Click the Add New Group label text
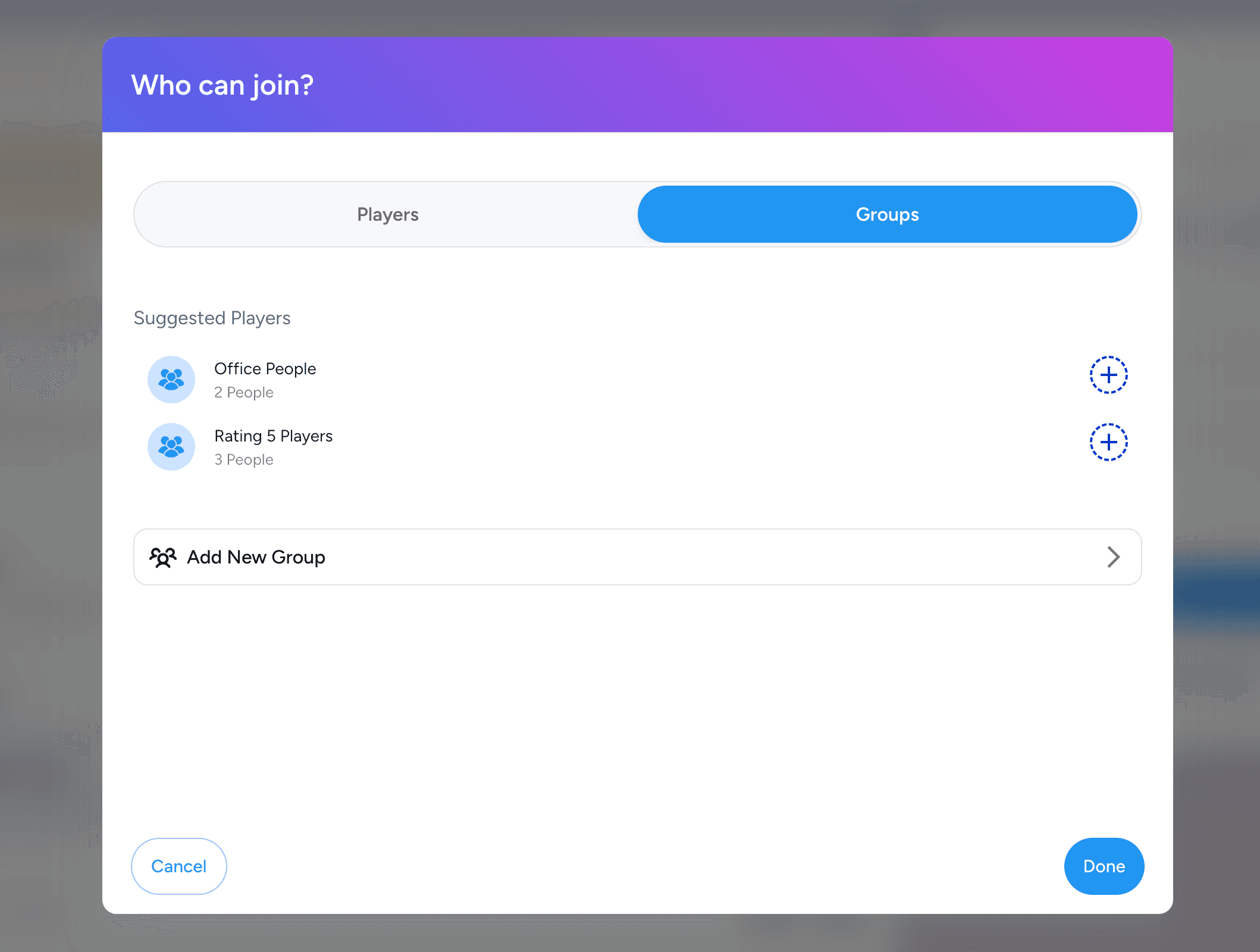 pos(256,558)
